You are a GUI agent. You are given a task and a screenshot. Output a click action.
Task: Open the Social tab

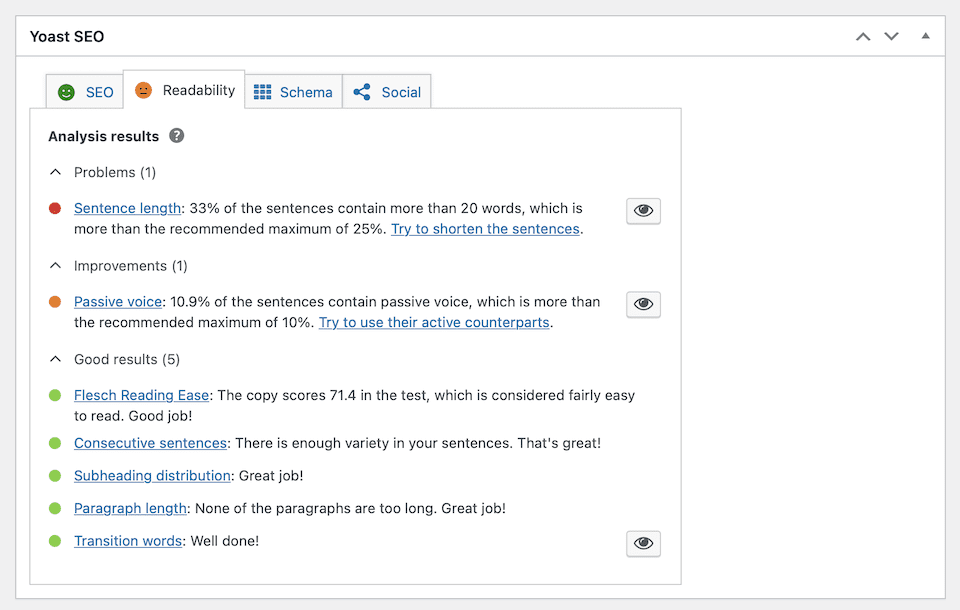click(387, 91)
